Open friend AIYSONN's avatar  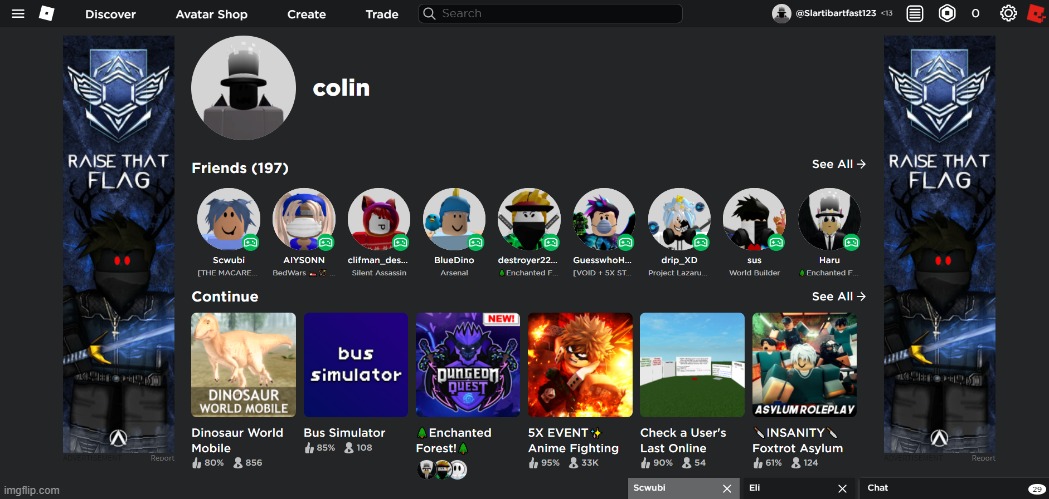pos(304,219)
